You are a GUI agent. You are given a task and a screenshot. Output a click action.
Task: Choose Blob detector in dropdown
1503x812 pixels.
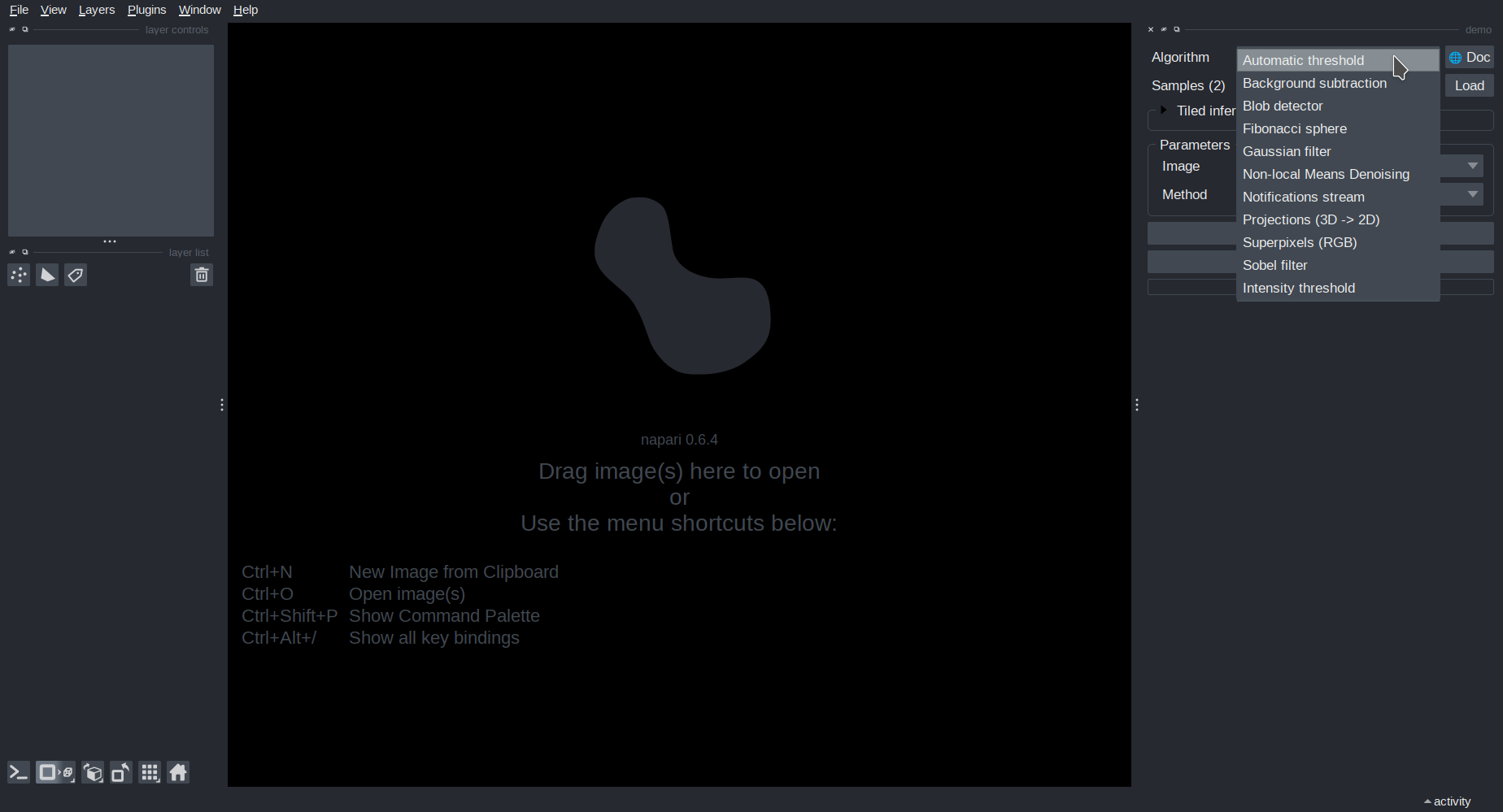[1283, 106]
